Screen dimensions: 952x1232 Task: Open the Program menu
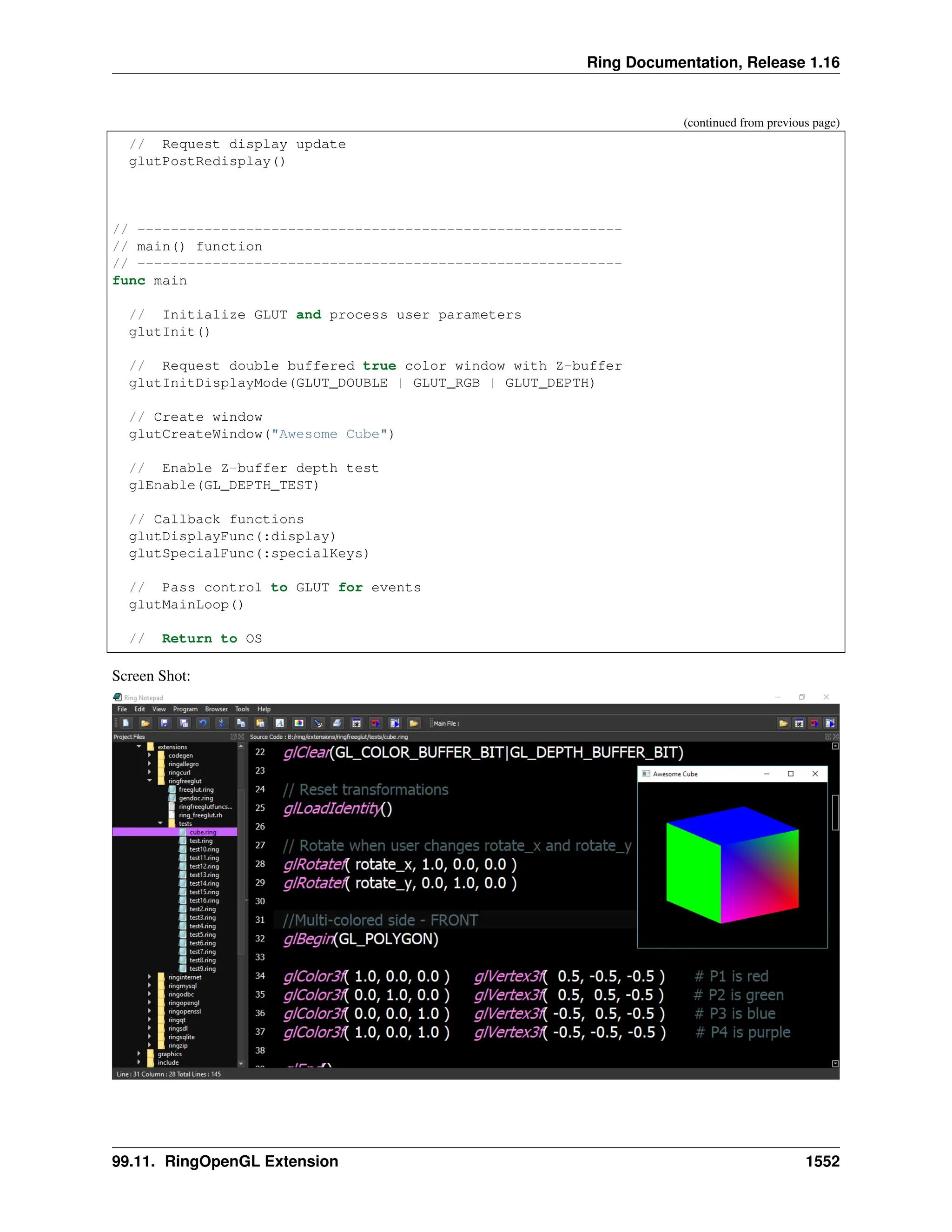click(x=185, y=709)
